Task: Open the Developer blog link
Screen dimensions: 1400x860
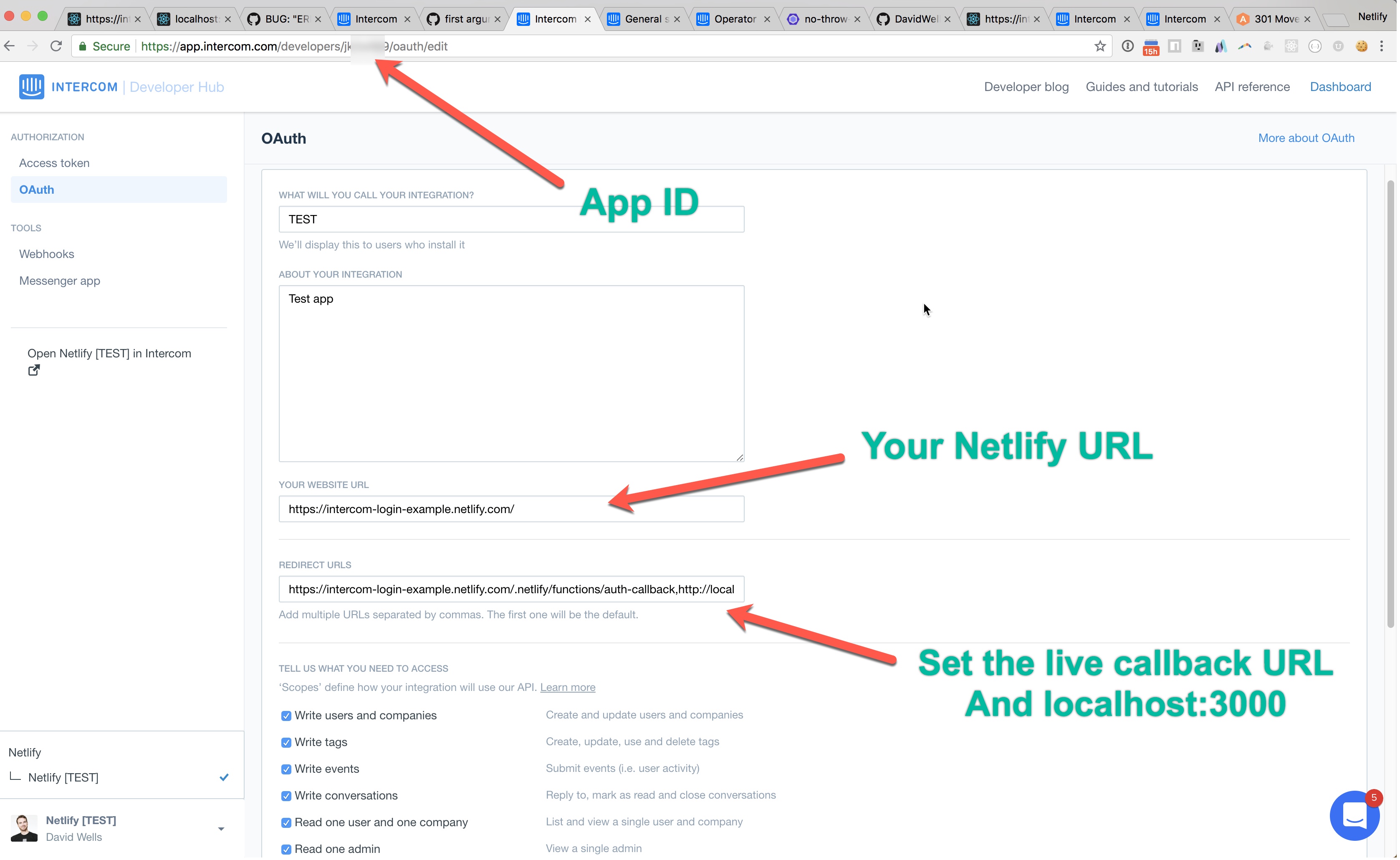Action: (x=1029, y=87)
